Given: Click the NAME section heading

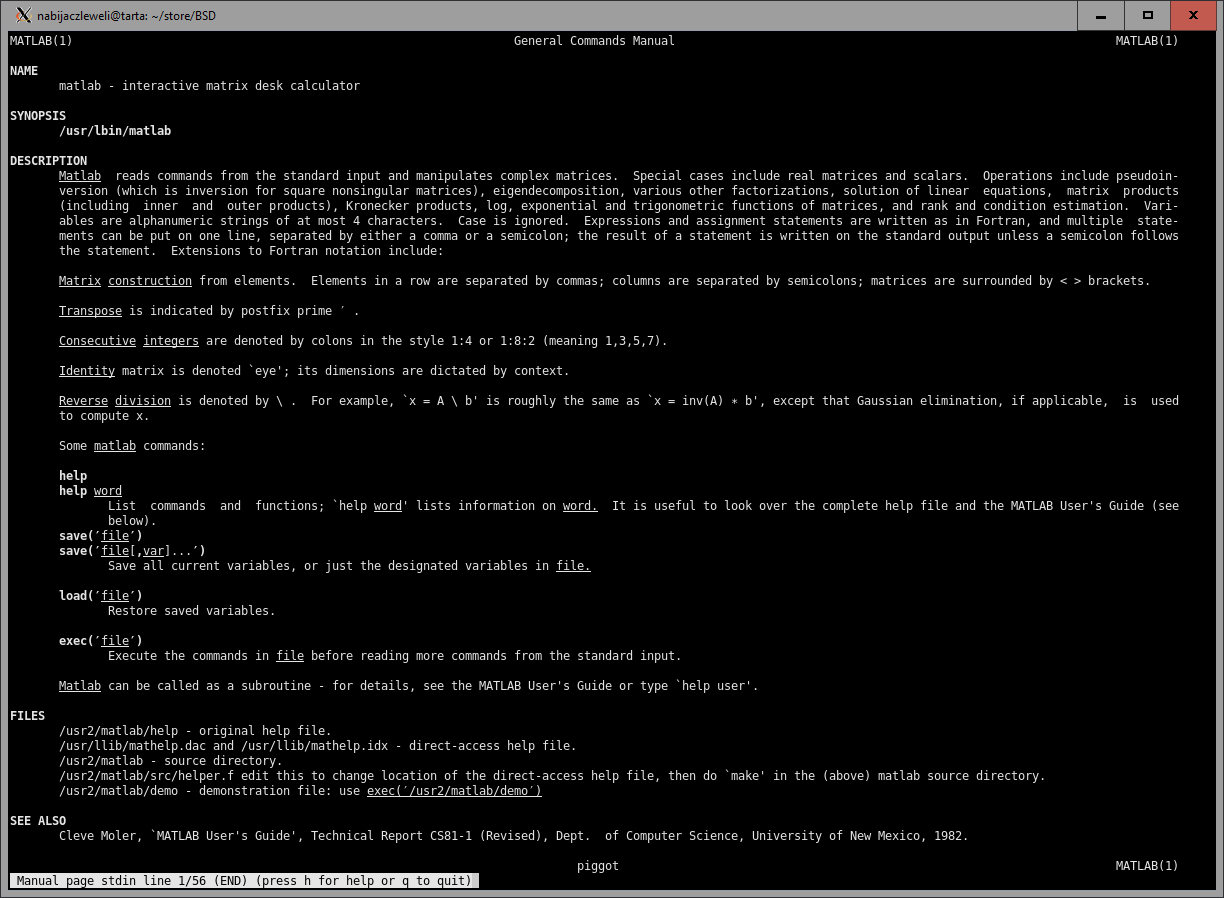Looking at the screenshot, I should click(x=24, y=71).
